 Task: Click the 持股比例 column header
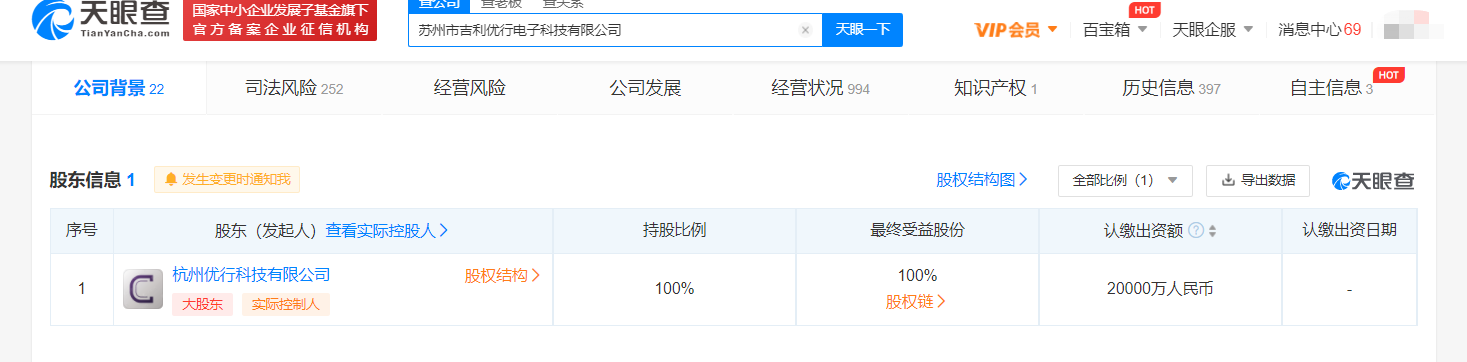[x=674, y=230]
